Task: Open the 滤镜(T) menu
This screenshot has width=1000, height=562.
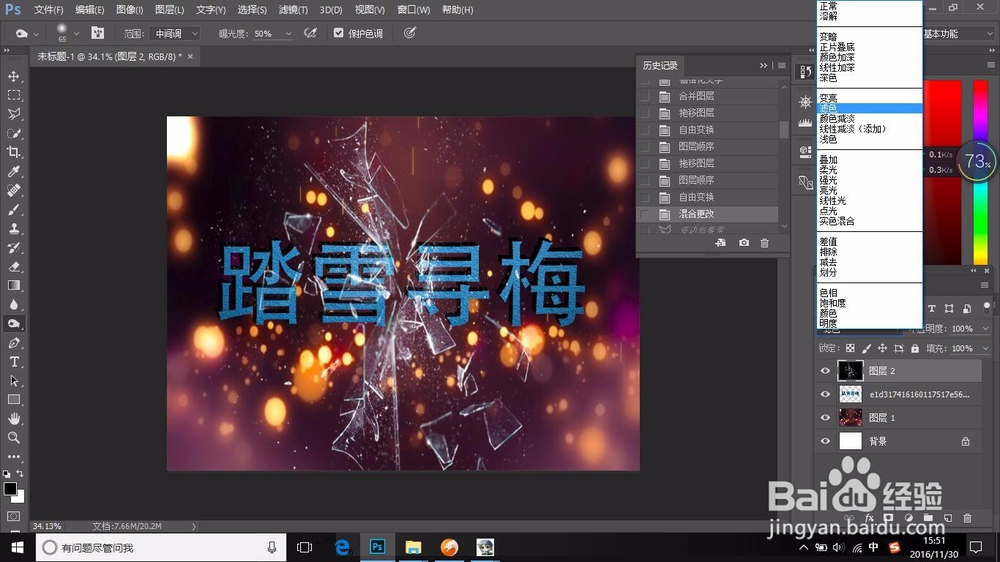Action: pyautogui.click(x=293, y=10)
